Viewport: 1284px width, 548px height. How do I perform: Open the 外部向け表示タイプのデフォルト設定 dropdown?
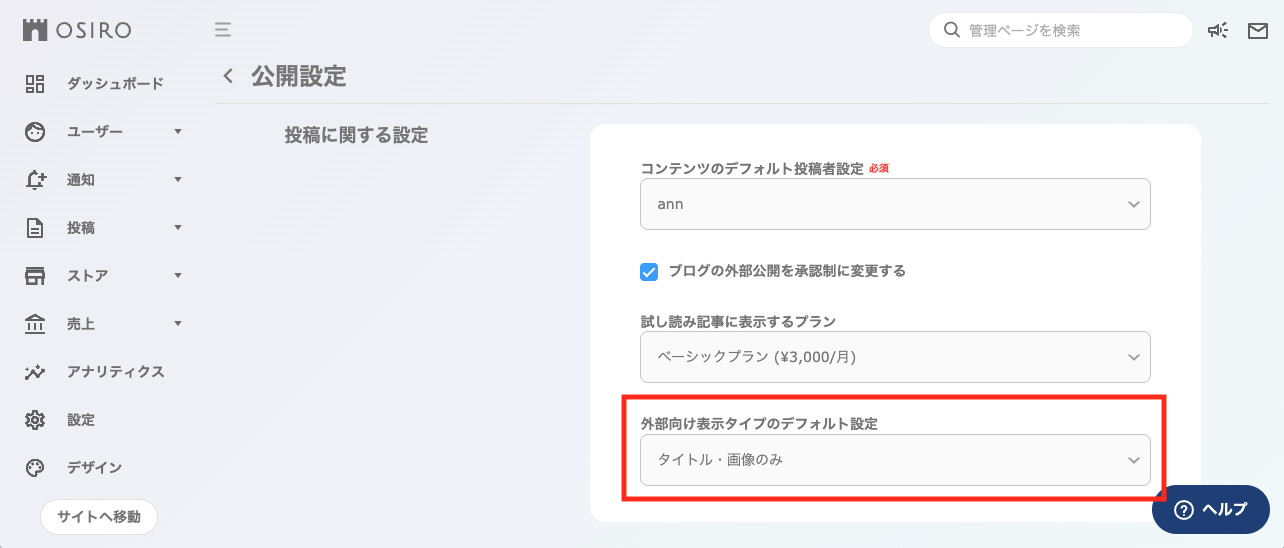pyautogui.click(x=895, y=460)
